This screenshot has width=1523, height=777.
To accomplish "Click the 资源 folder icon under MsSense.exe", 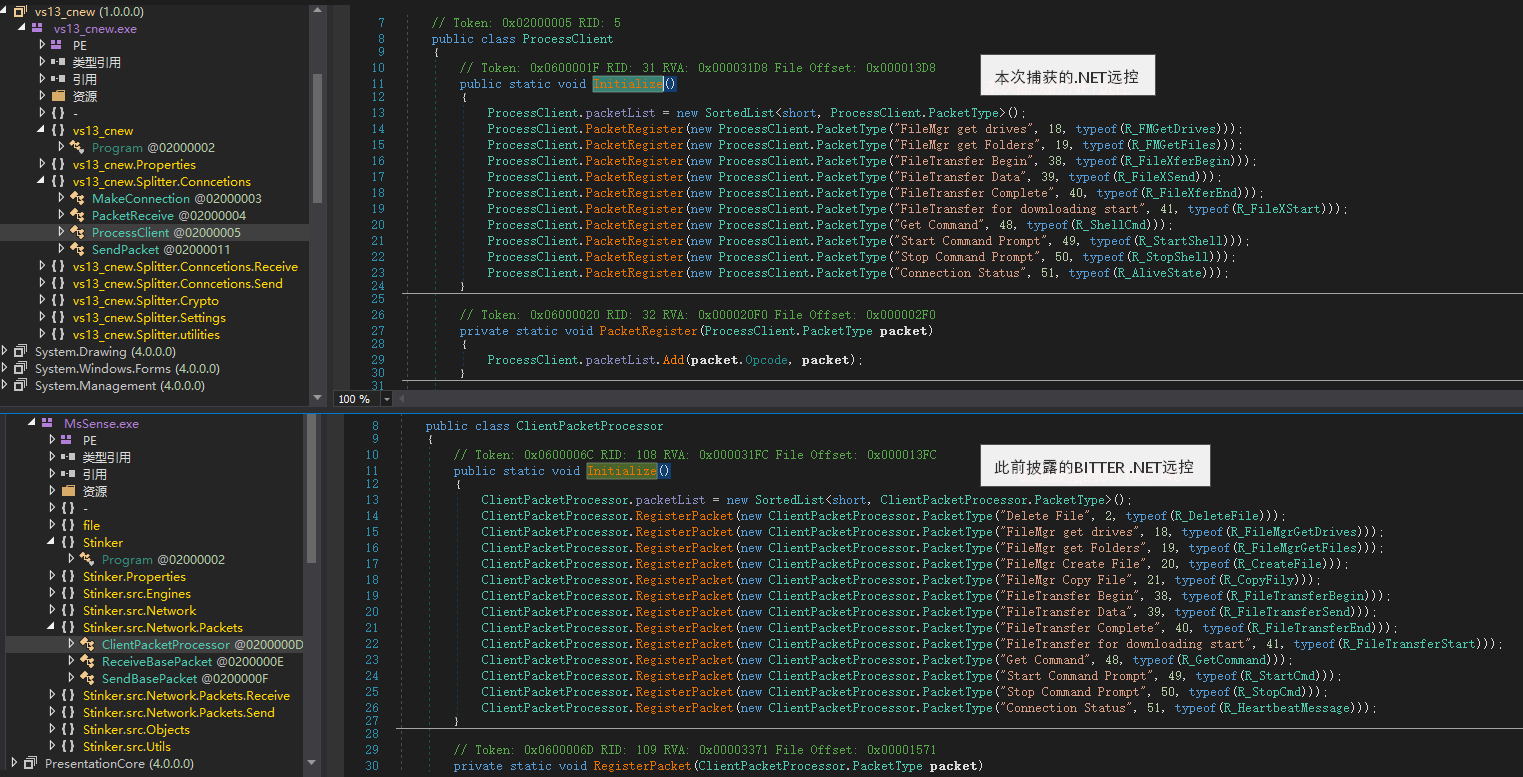I will pos(68,491).
